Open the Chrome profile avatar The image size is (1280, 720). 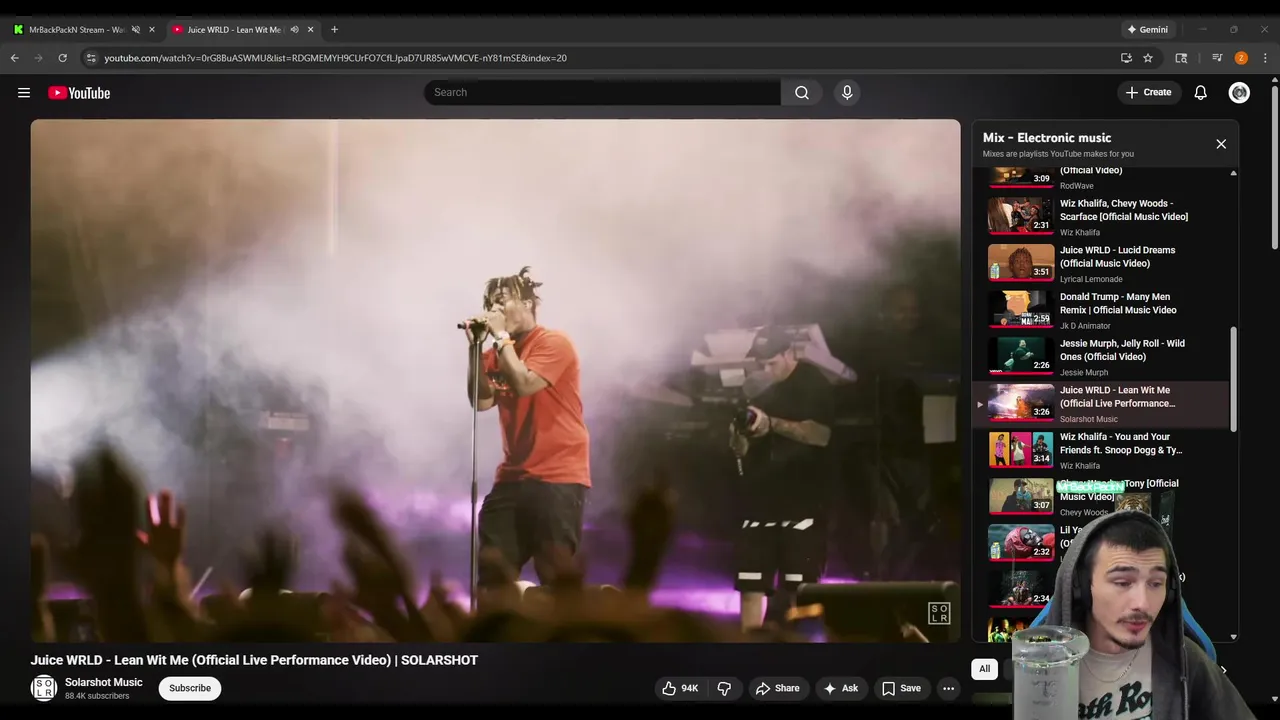1241,58
